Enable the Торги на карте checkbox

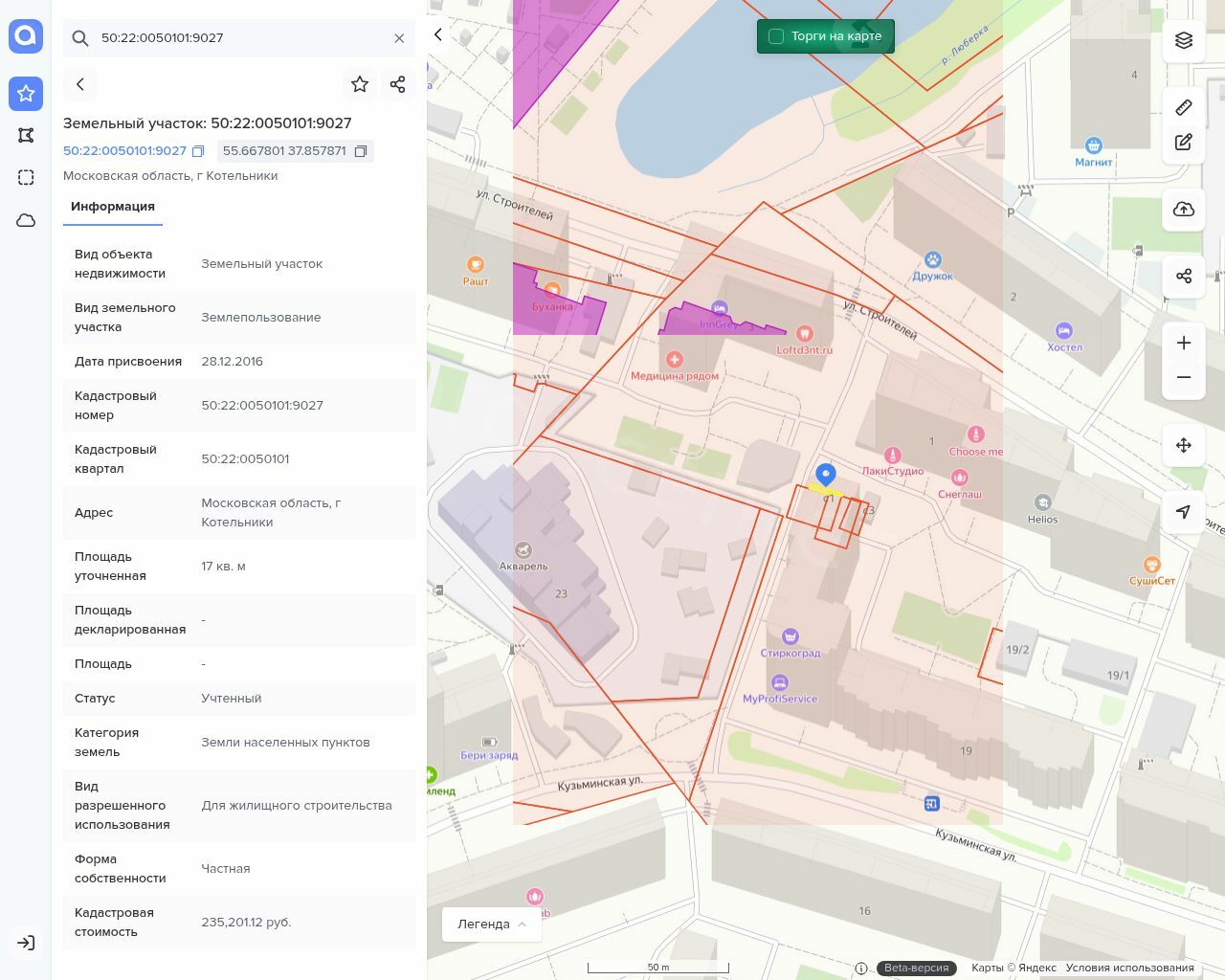[776, 36]
